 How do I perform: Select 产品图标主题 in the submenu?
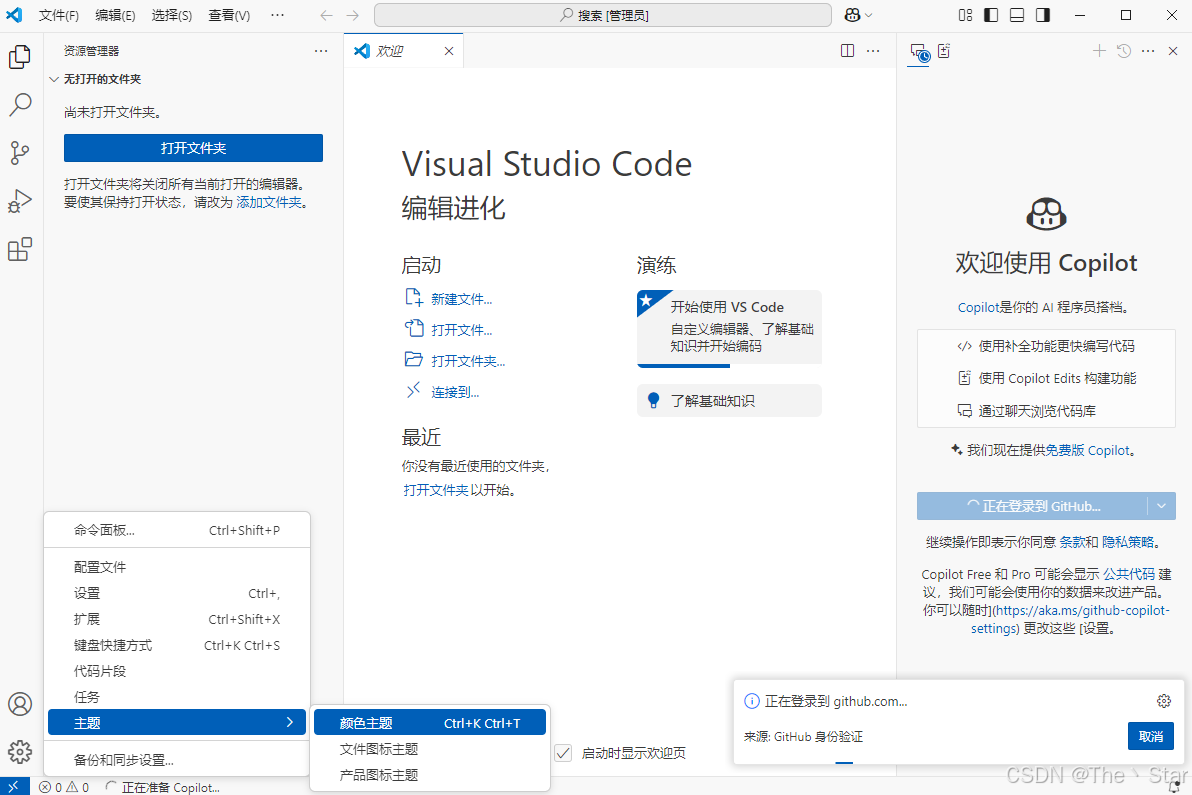pos(430,775)
